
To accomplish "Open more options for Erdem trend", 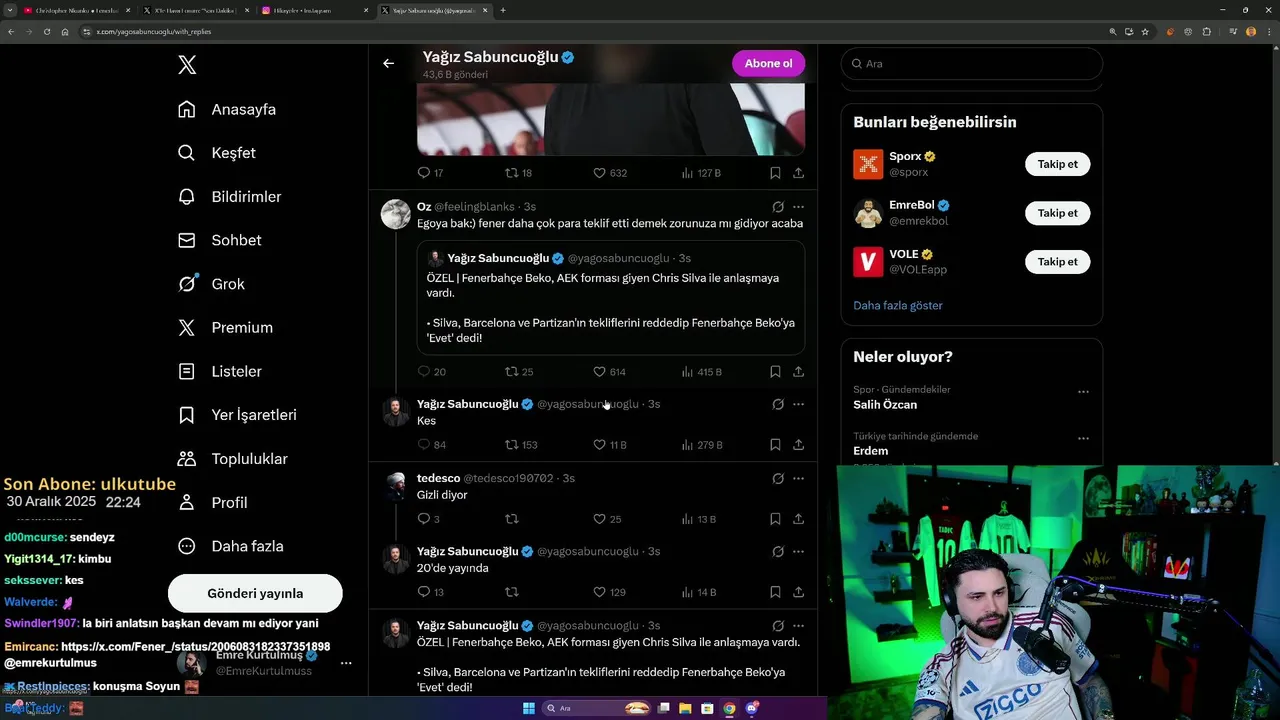I will 1083,439.
